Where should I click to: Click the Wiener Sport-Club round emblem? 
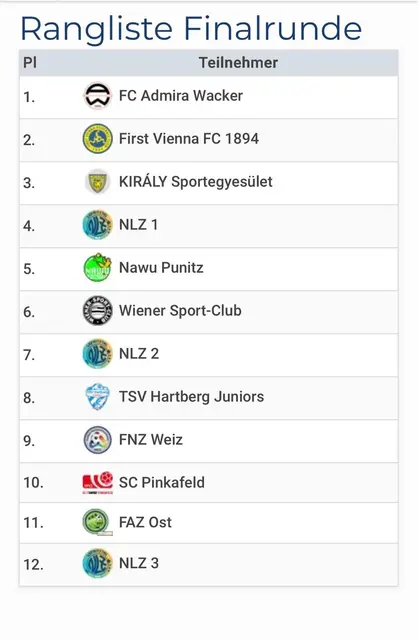pyautogui.click(x=97, y=311)
